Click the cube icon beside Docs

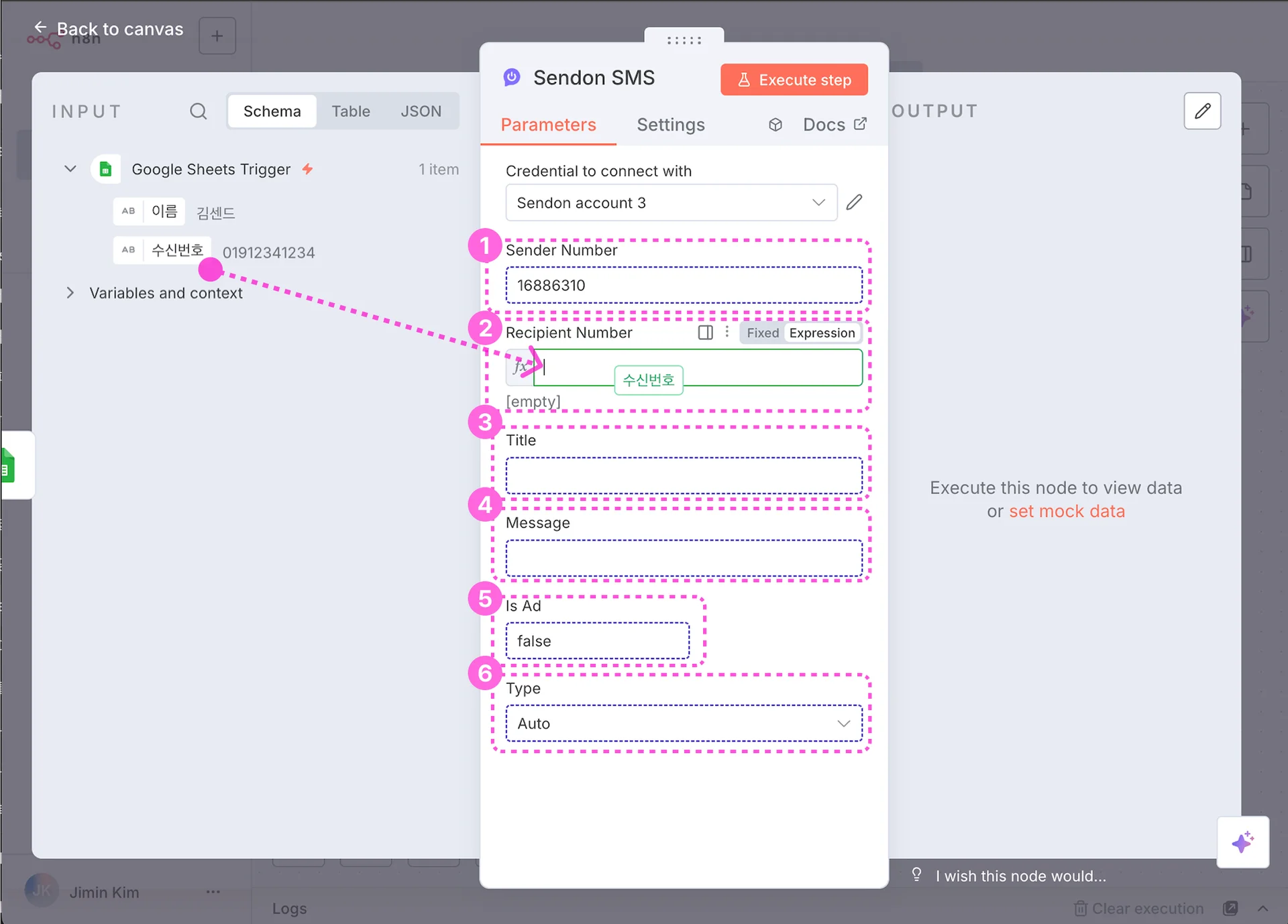pos(775,125)
